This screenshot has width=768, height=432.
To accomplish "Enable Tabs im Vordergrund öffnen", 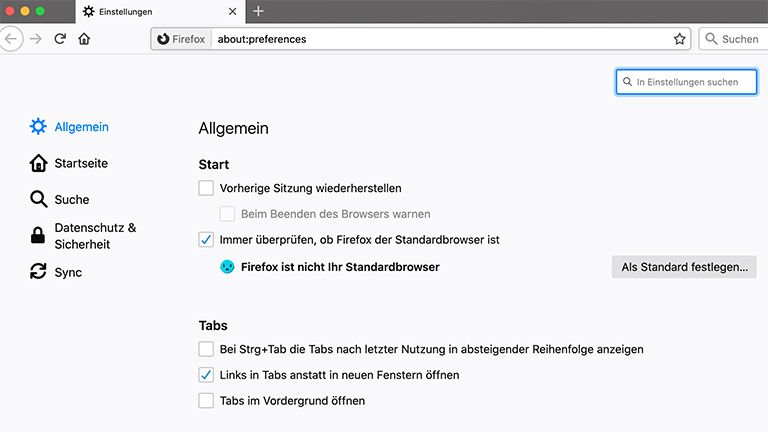I will point(206,401).
